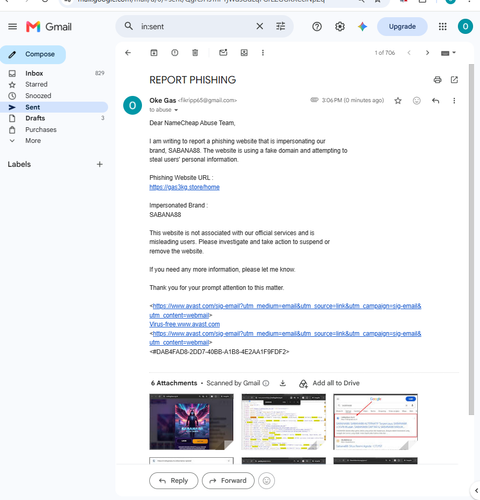The width and height of the screenshot is (480, 500).
Task: Click the '1 of 706' counter
Action: (x=384, y=53)
